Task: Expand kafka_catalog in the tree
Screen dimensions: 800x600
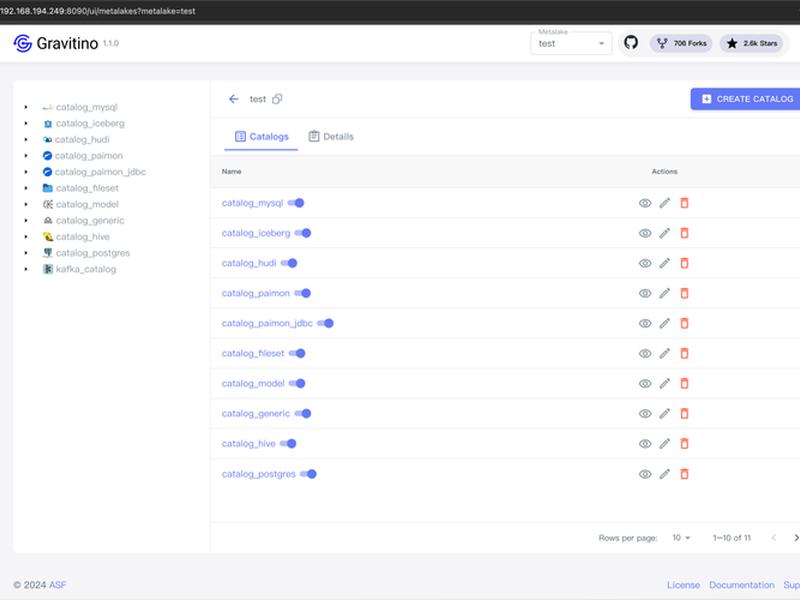Action: pyautogui.click(x=26, y=269)
